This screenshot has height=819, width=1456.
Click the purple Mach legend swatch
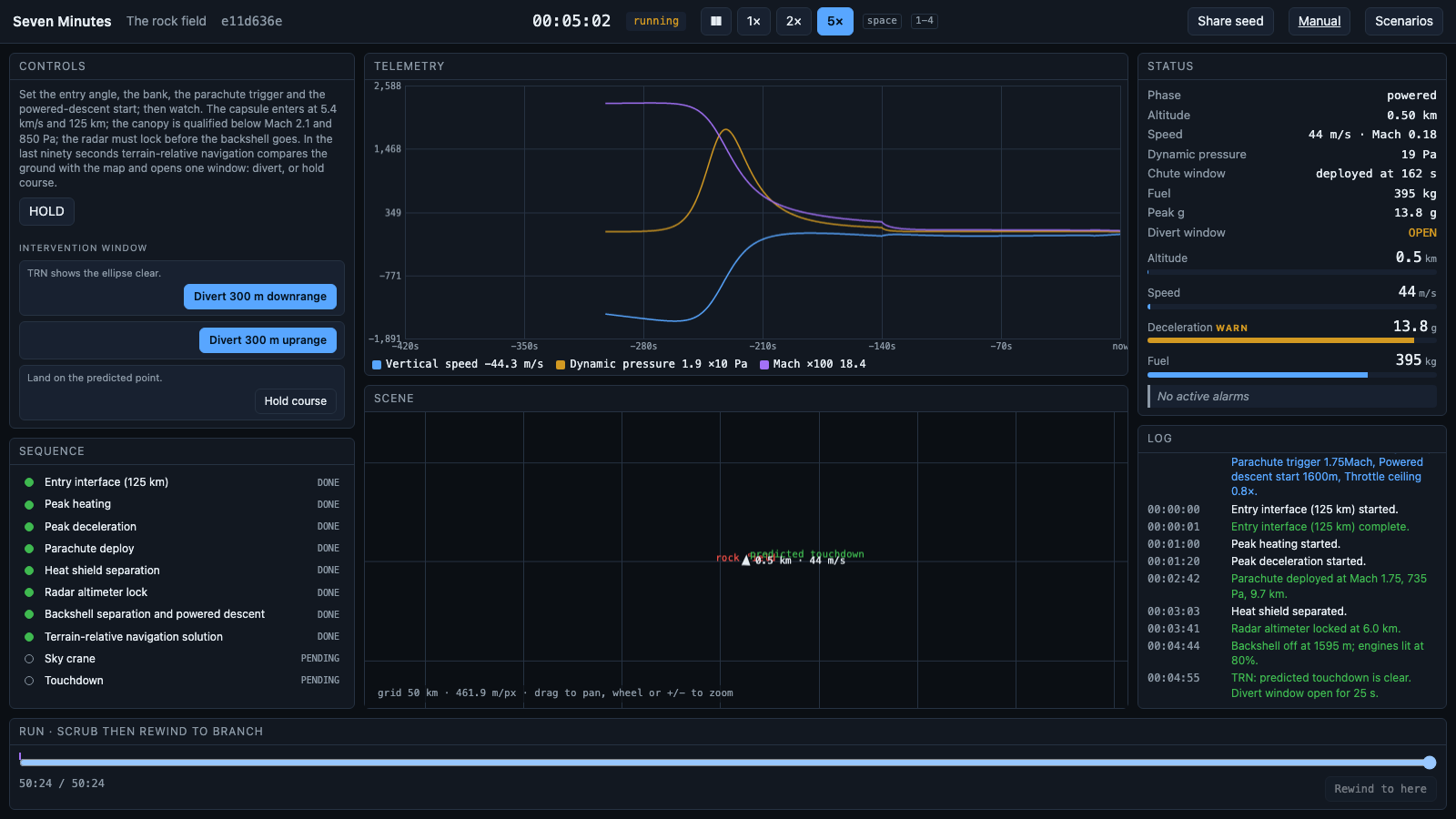(764, 365)
